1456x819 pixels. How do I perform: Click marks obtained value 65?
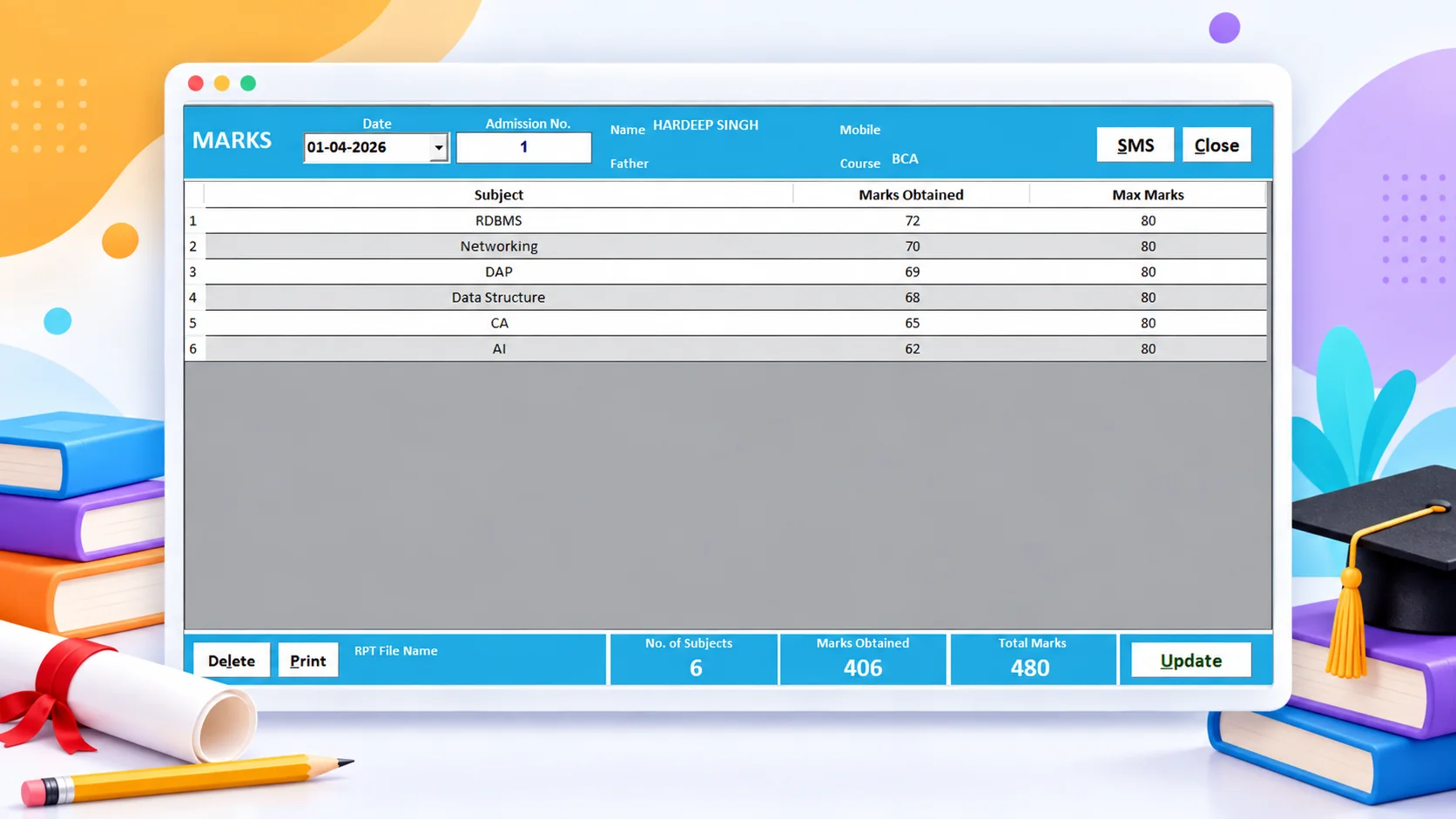pyautogui.click(x=911, y=323)
